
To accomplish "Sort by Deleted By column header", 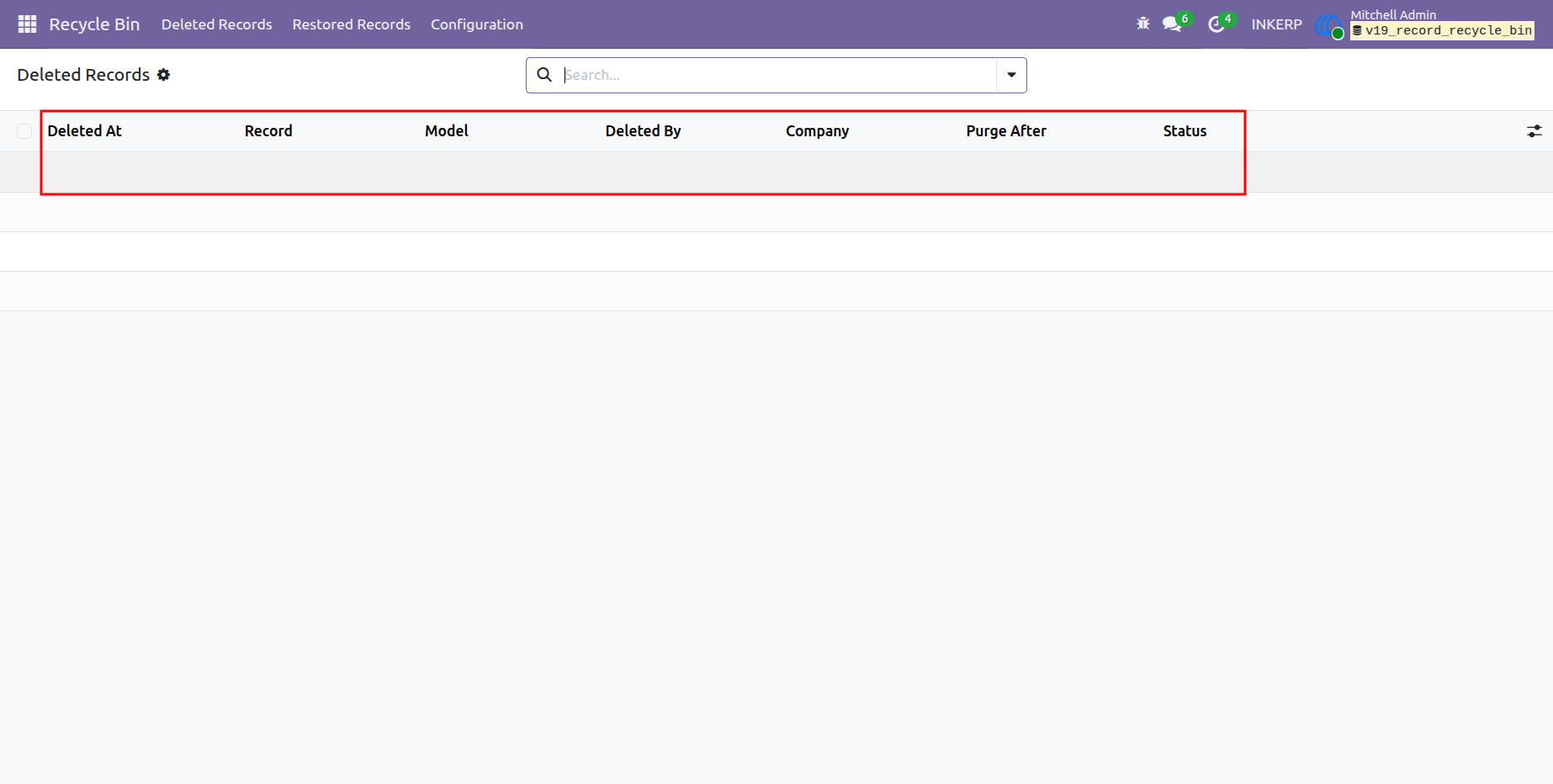I will (x=643, y=131).
